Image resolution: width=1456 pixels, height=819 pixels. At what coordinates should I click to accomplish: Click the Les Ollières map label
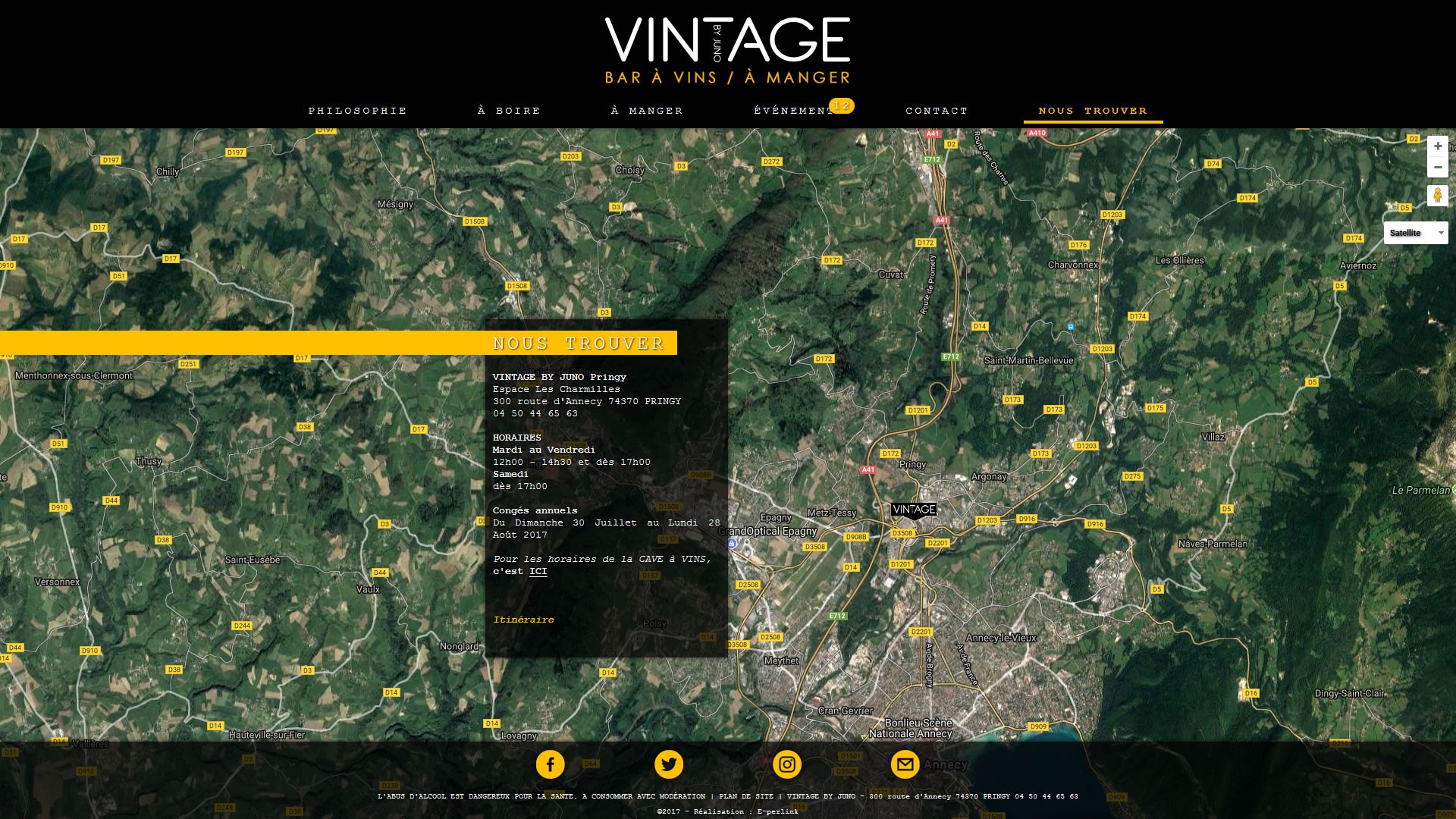[1180, 260]
